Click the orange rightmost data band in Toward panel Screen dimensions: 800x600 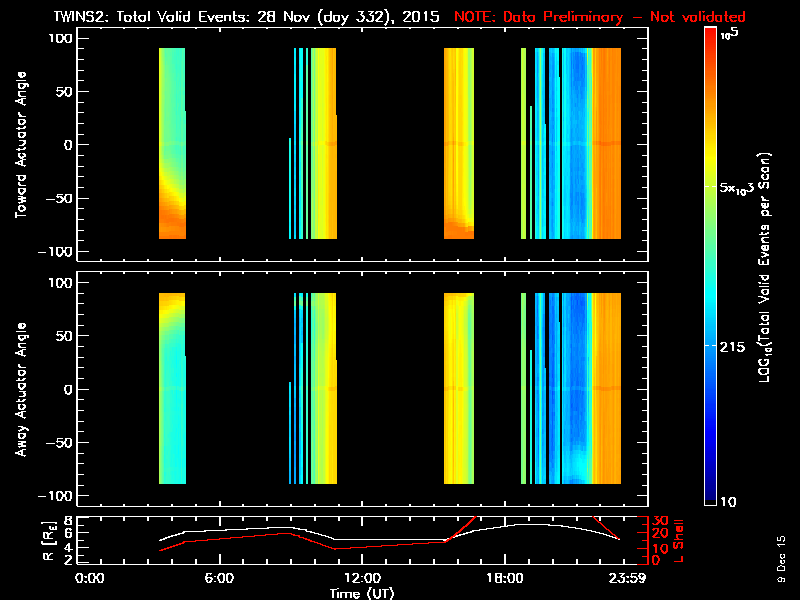coord(607,144)
